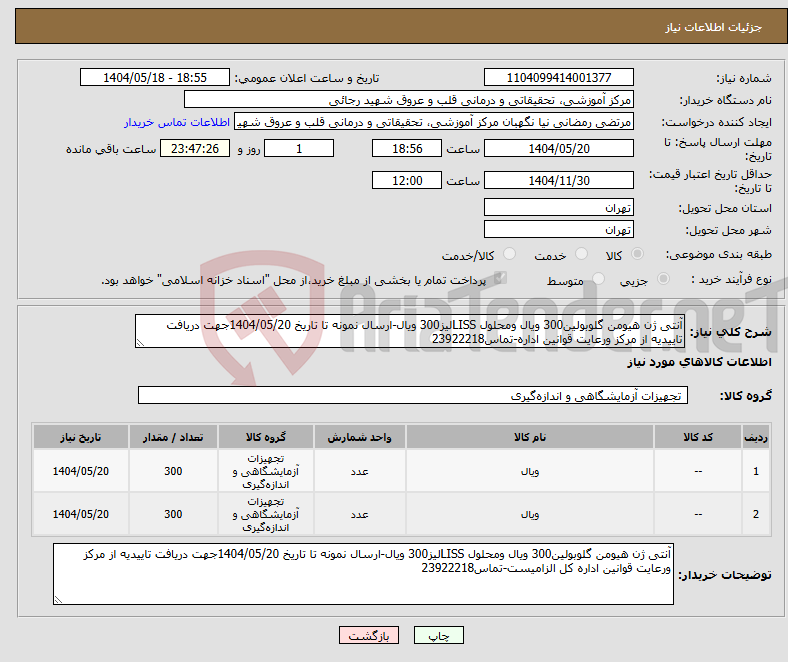The height and width of the screenshot is (662, 788).
Task: Click the گروه کالا column header
Action: 266,437
